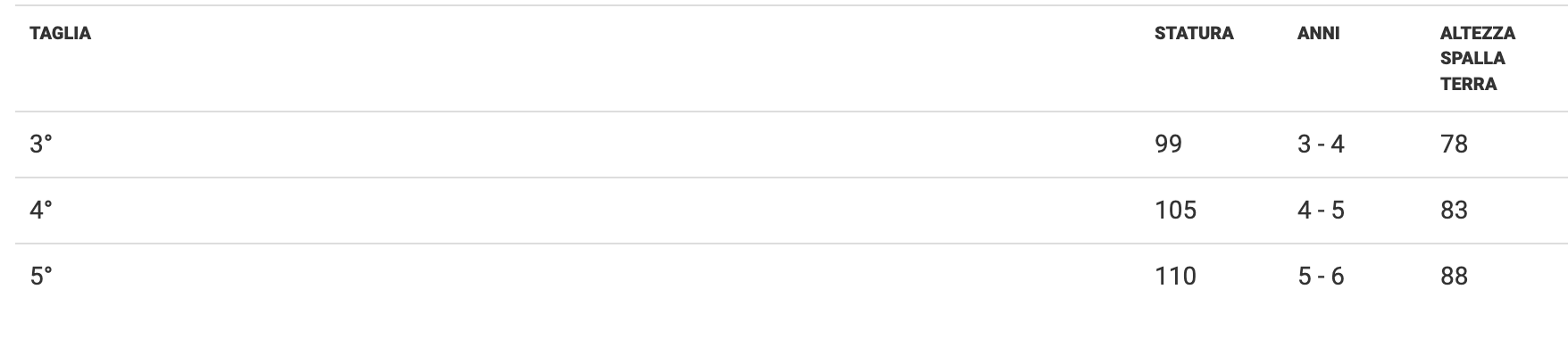Click the STATURA column header
The width and height of the screenshot is (1568, 339).
(x=1193, y=34)
